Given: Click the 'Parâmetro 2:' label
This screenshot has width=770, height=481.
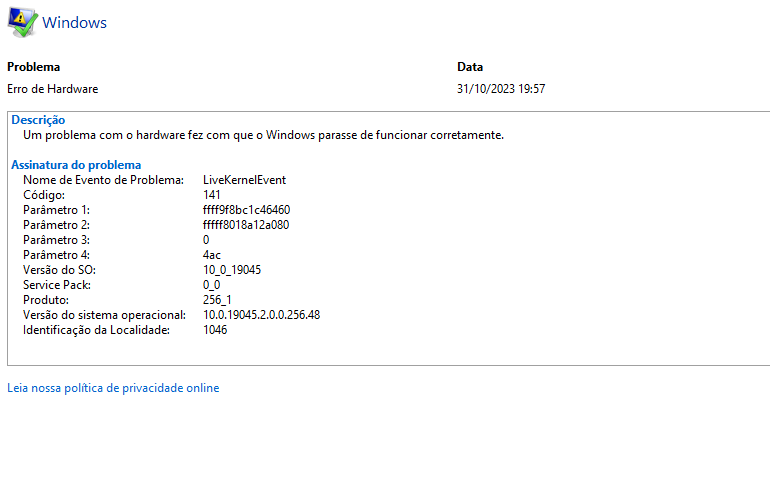Looking at the screenshot, I should click(56, 225).
